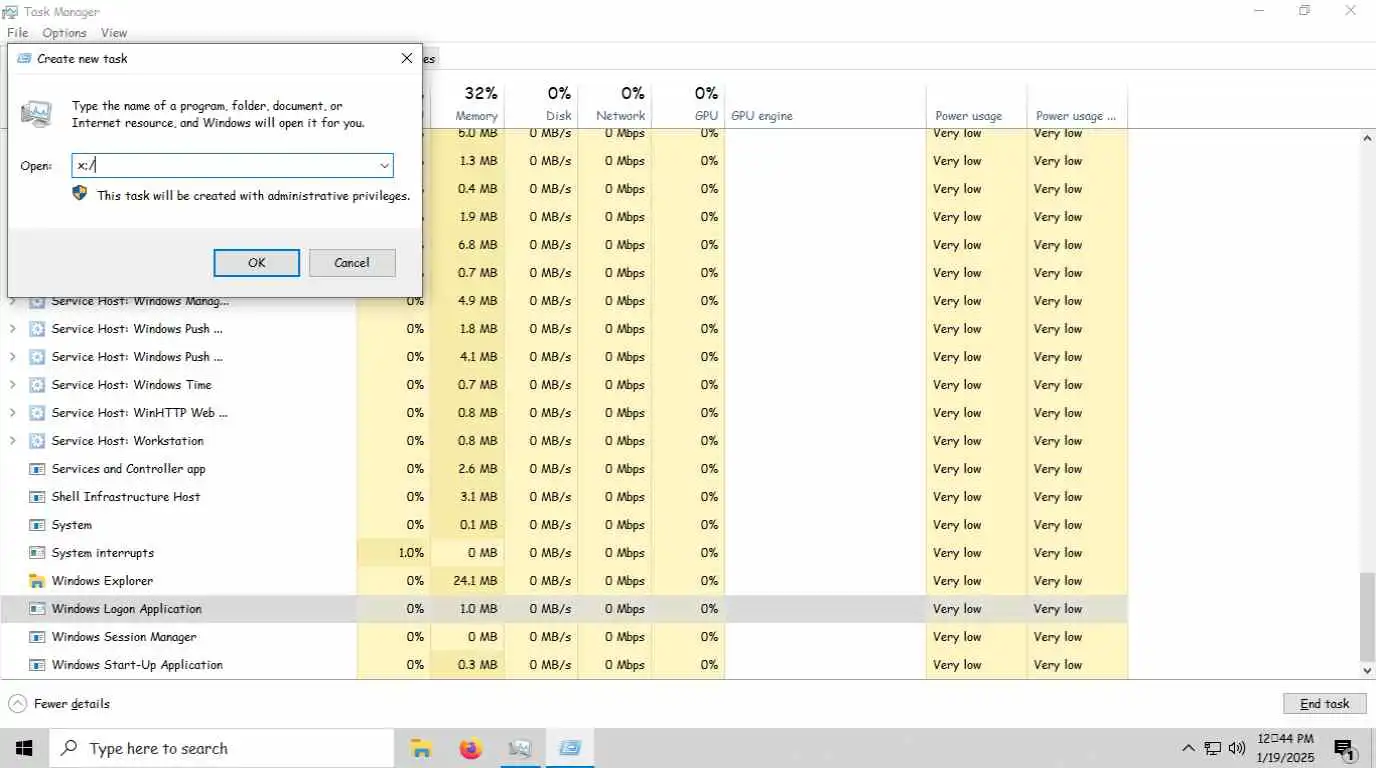Image resolution: width=1376 pixels, height=768 pixels.
Task: Click Cancel in Create new task dialog
Action: click(352, 263)
